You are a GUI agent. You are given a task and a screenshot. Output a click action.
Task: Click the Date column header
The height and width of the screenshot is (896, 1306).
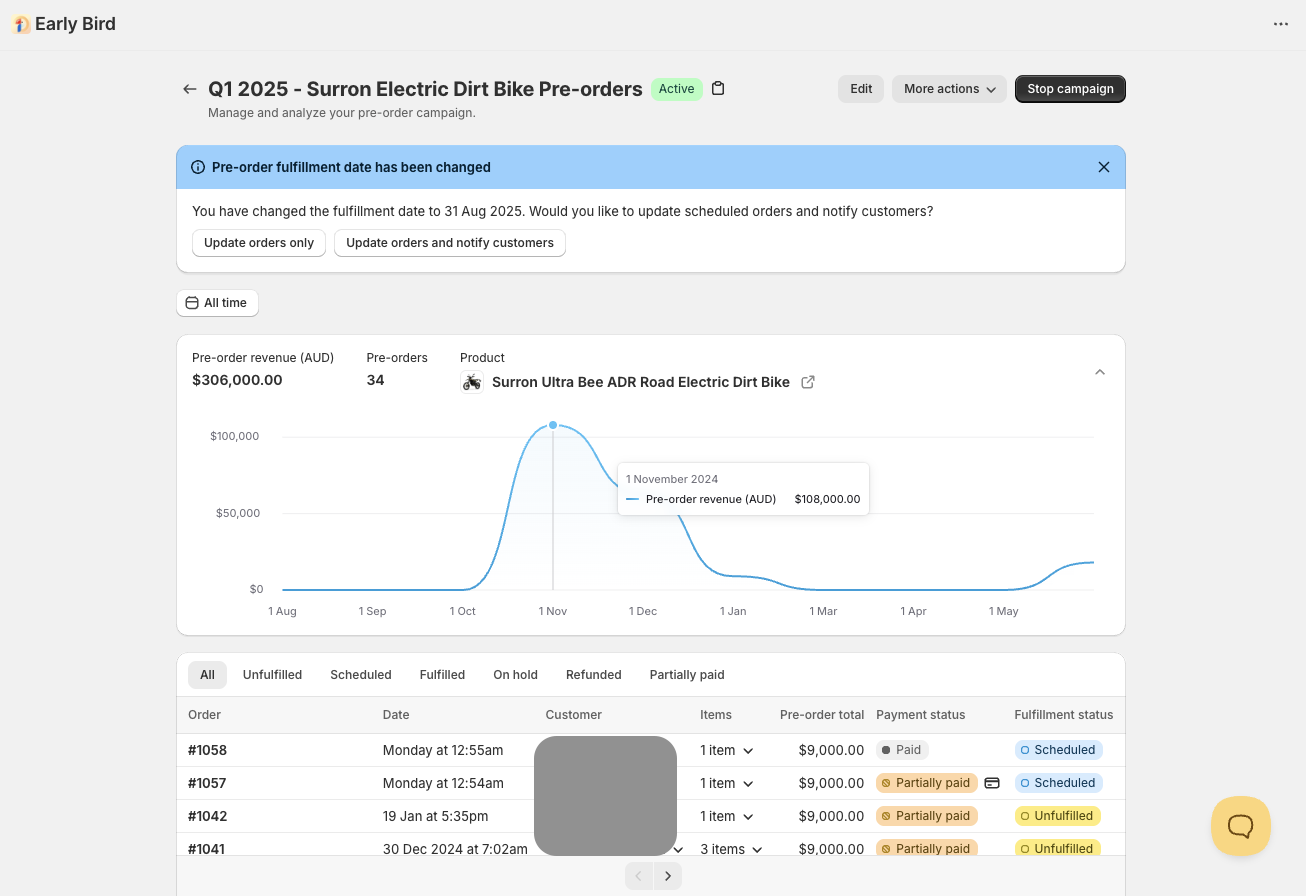pyautogui.click(x=396, y=715)
